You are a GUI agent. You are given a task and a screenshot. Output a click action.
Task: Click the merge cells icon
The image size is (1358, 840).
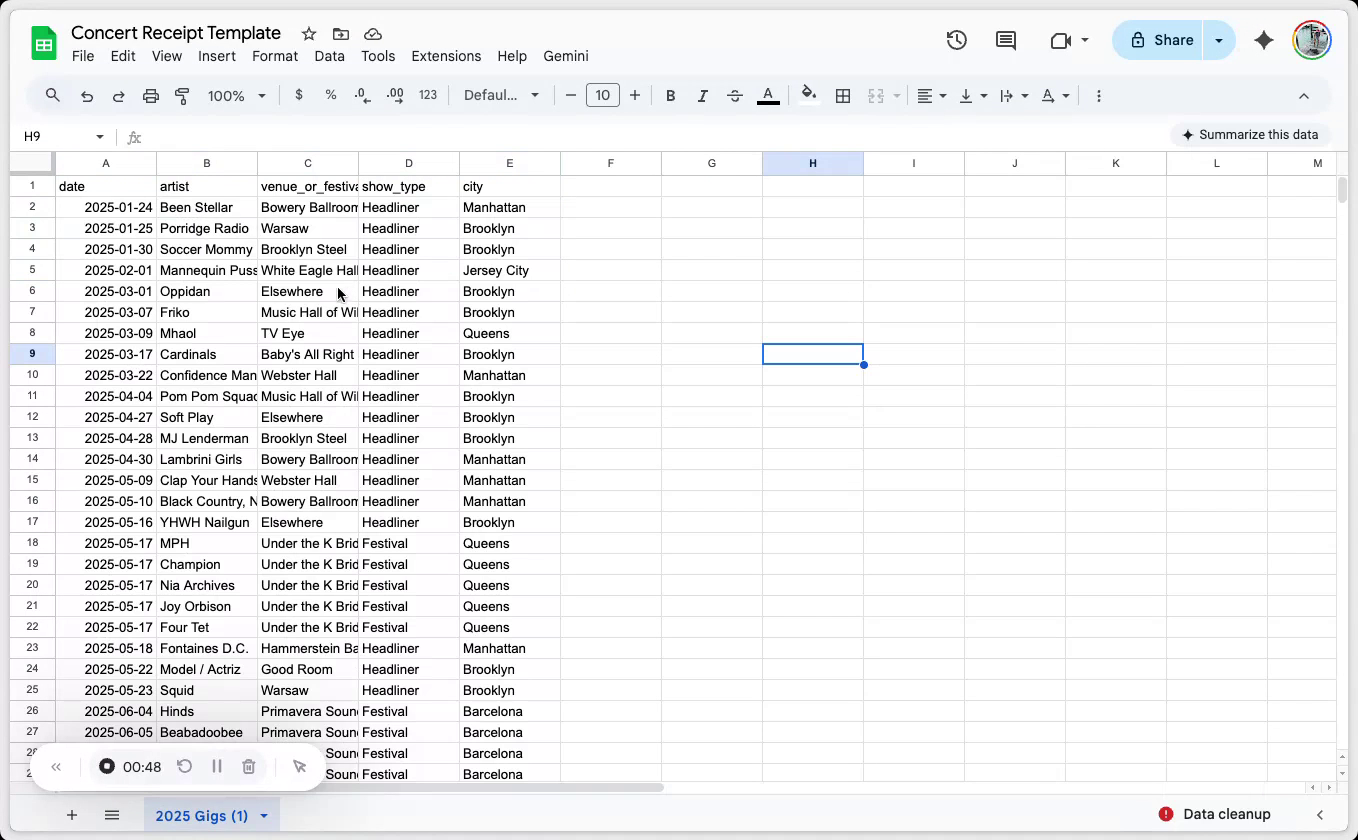(x=876, y=96)
